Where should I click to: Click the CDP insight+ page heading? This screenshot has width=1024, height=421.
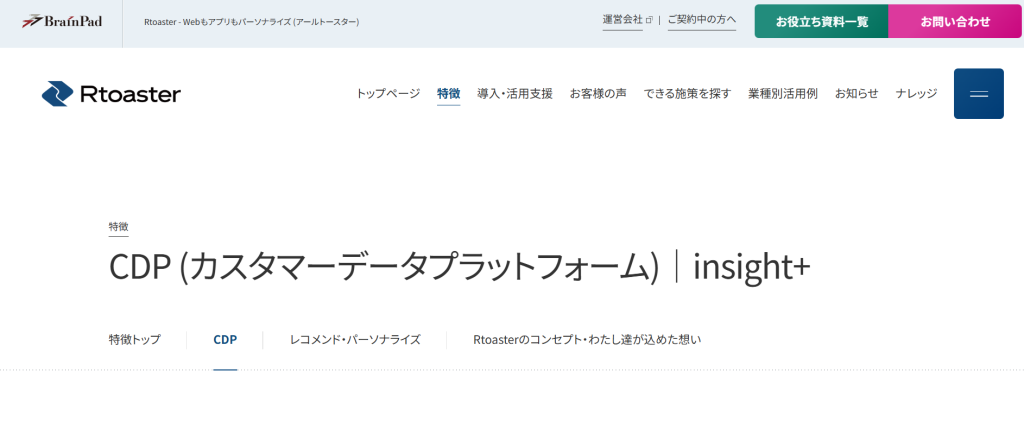coord(459,268)
